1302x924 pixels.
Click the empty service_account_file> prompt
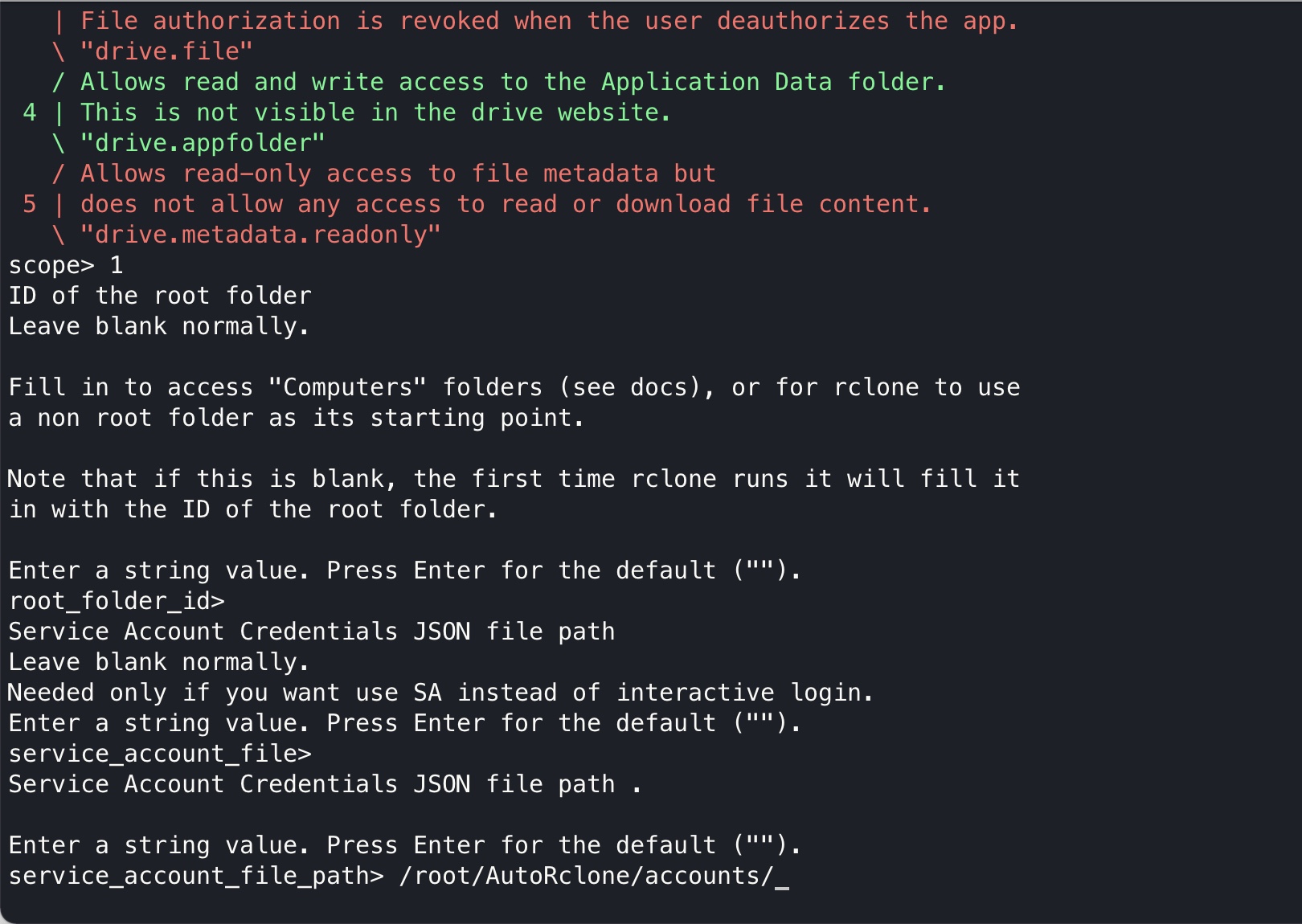click(x=159, y=754)
